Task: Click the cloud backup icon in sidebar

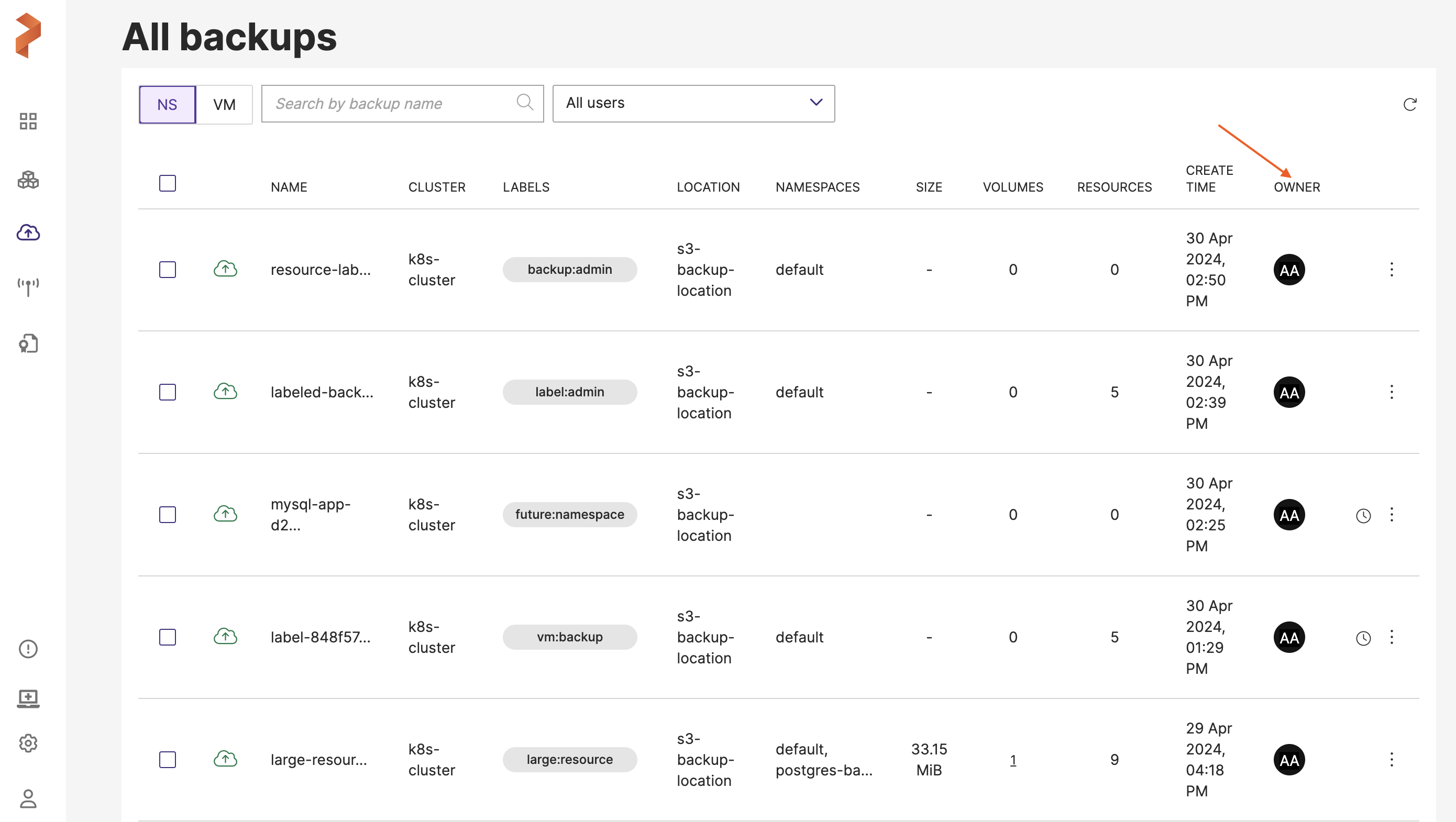Action: (x=28, y=232)
